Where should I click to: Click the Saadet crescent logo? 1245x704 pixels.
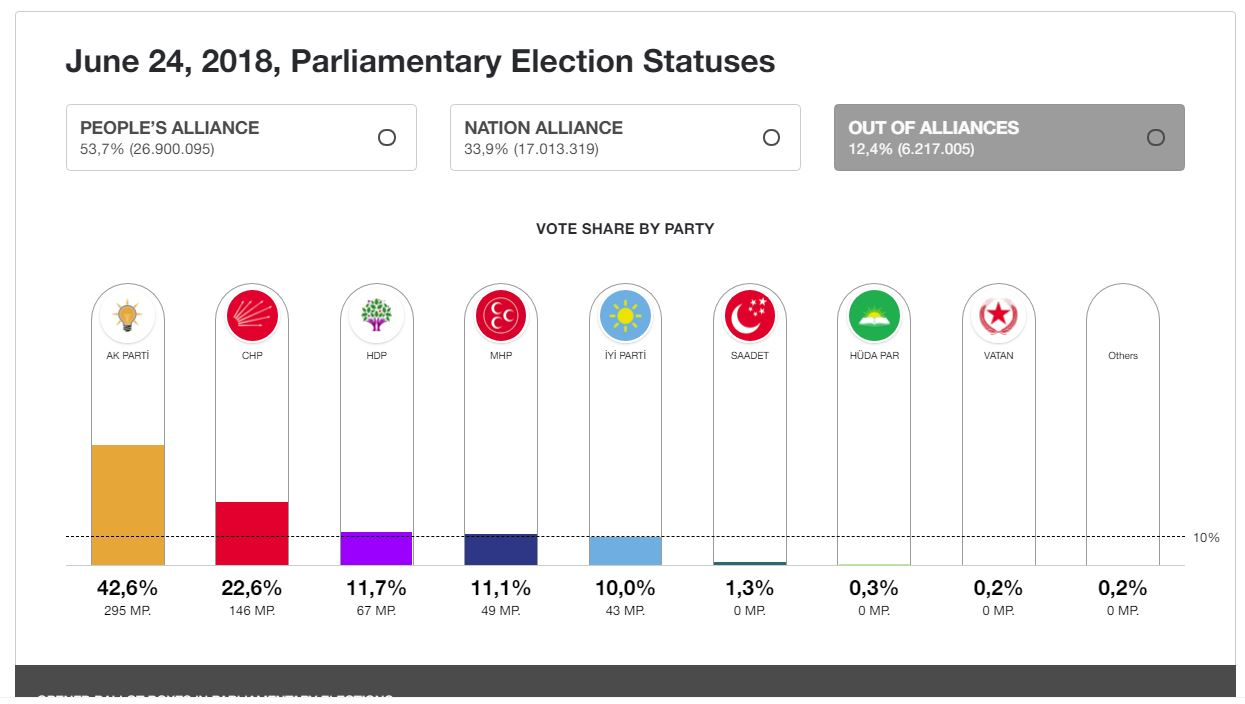point(750,318)
